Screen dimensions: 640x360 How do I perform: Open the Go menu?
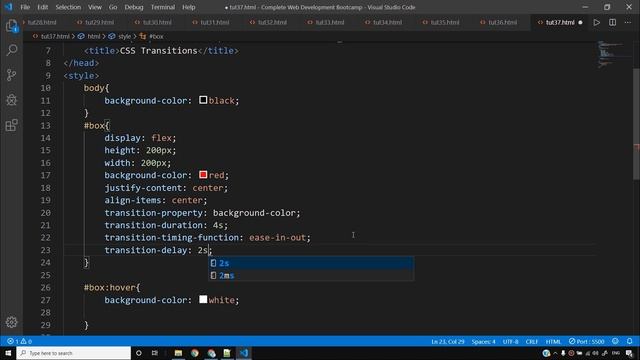113,7
